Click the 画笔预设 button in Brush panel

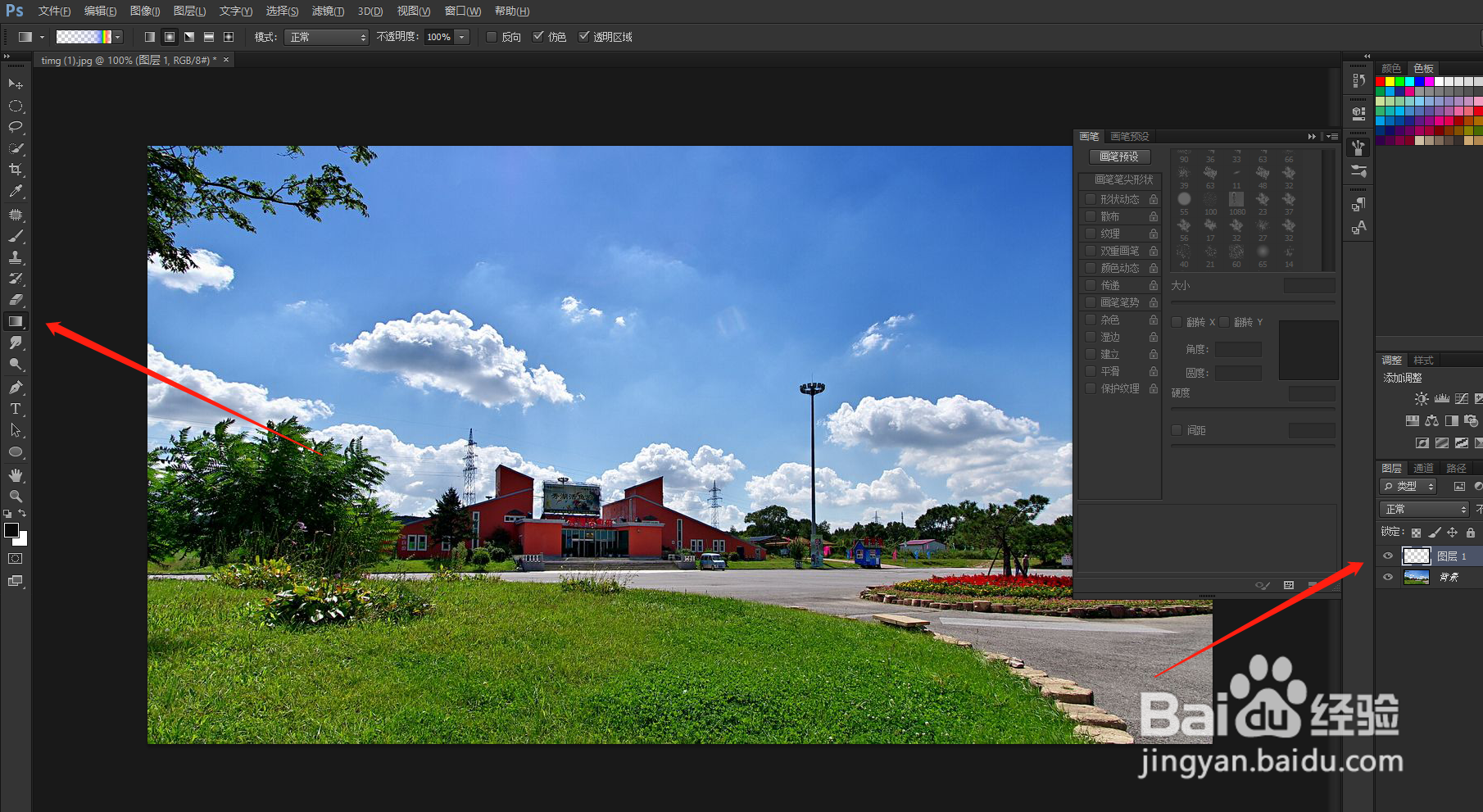click(x=1119, y=157)
